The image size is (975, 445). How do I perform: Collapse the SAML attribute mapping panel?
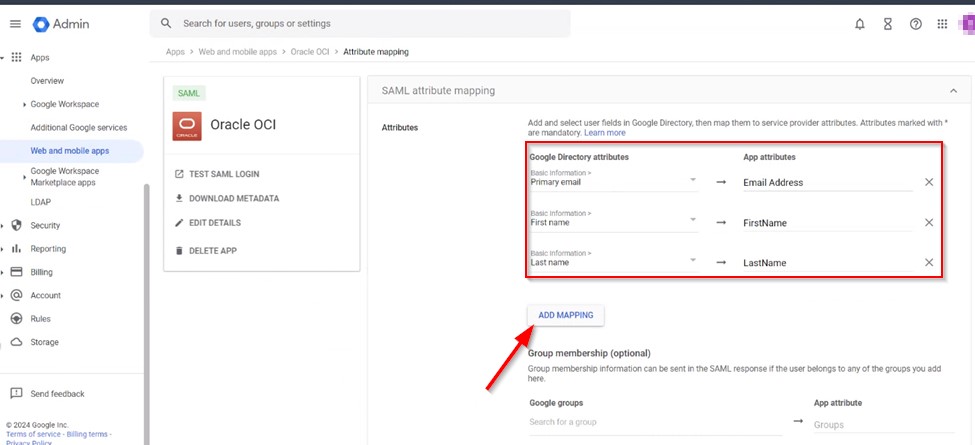pyautogui.click(x=951, y=91)
